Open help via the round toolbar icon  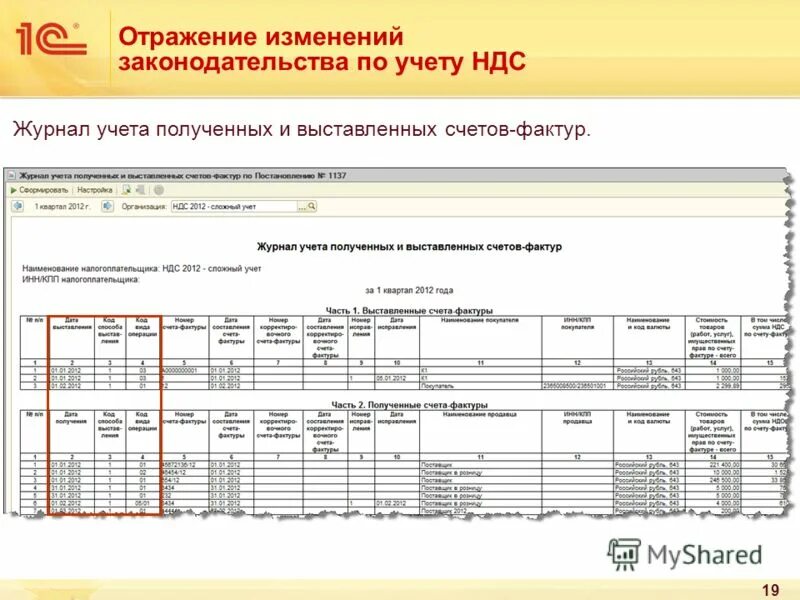[157, 188]
